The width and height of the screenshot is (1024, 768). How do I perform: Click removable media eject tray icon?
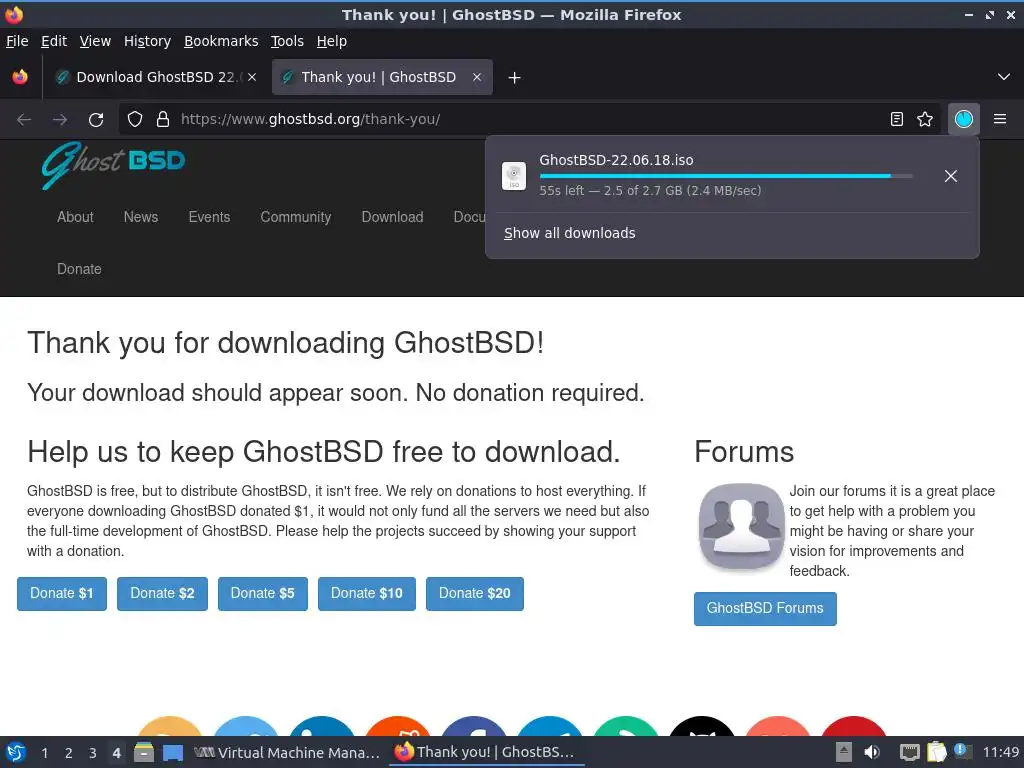pos(844,752)
